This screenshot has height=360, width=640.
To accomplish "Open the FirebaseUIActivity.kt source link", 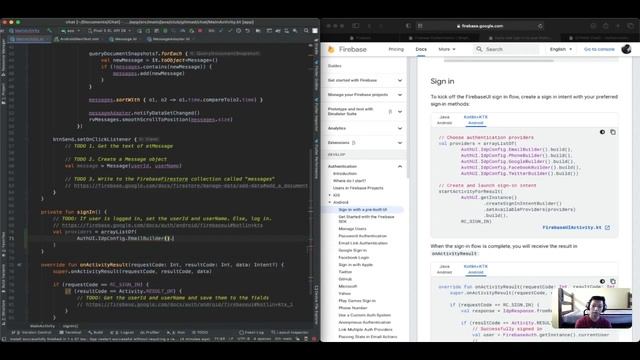I will (576, 227).
